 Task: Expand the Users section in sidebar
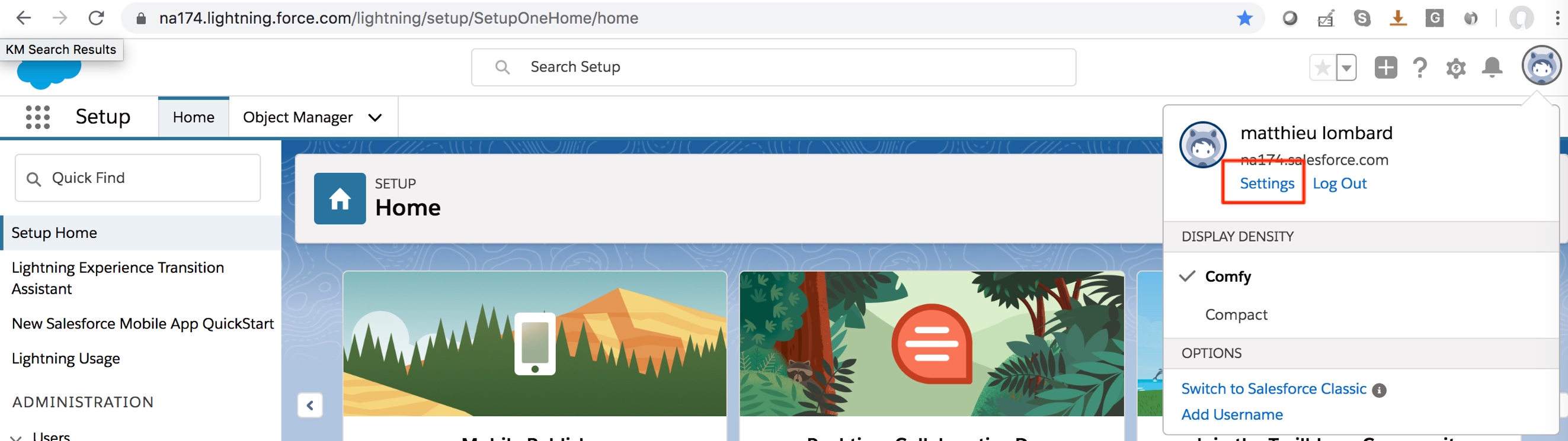tap(17, 437)
